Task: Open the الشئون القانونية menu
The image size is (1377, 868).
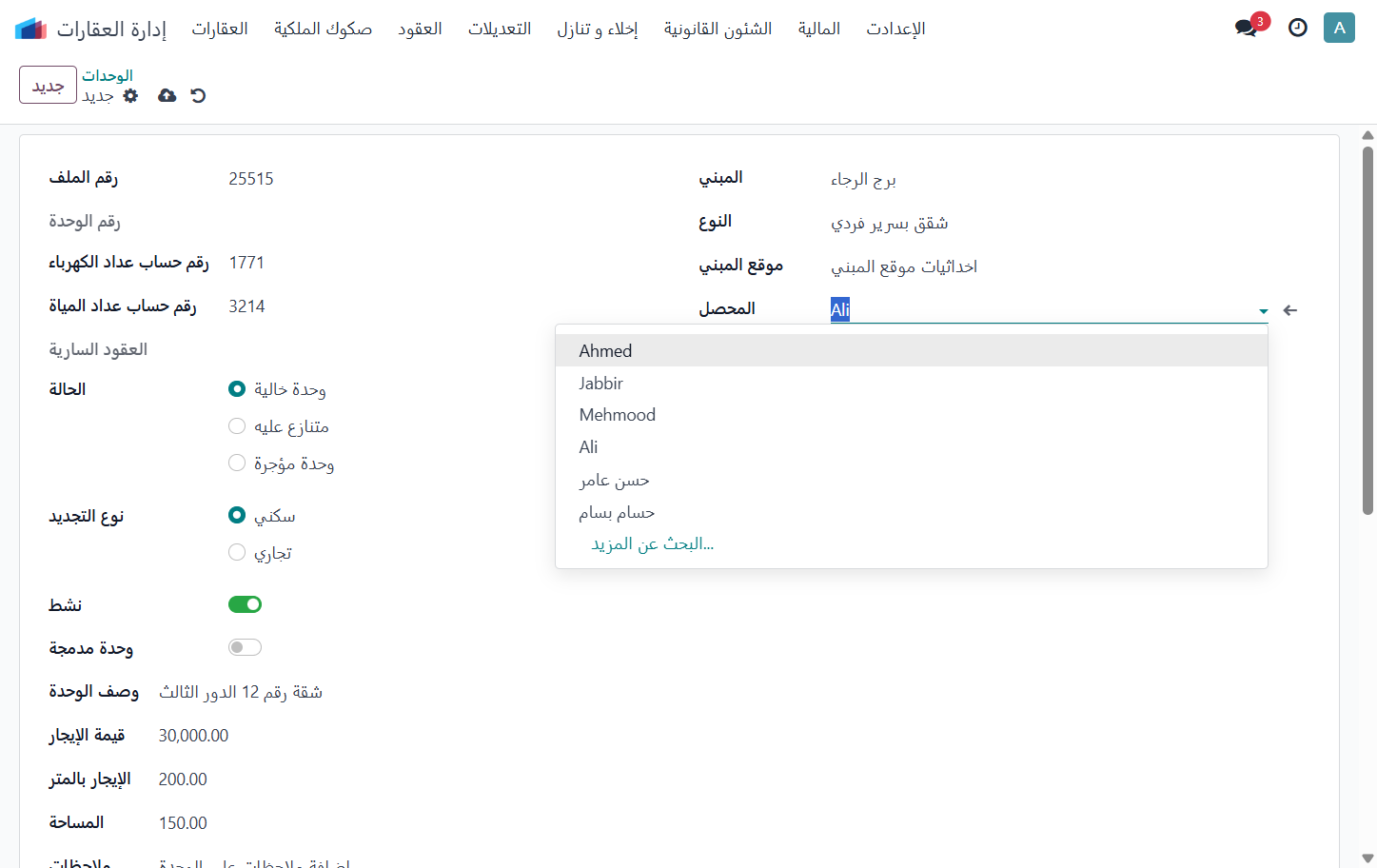Action: click(718, 29)
